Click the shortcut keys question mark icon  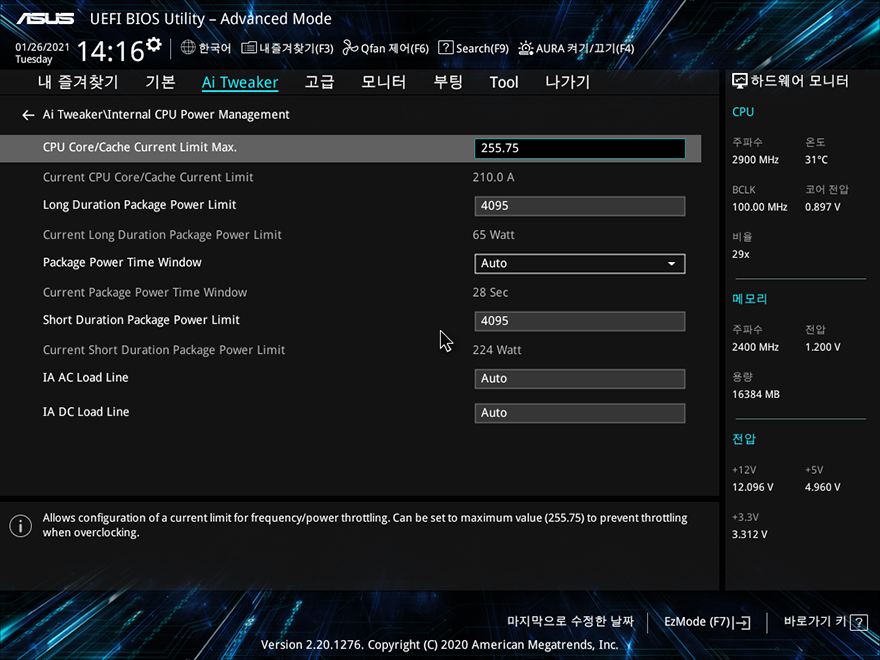(859, 622)
